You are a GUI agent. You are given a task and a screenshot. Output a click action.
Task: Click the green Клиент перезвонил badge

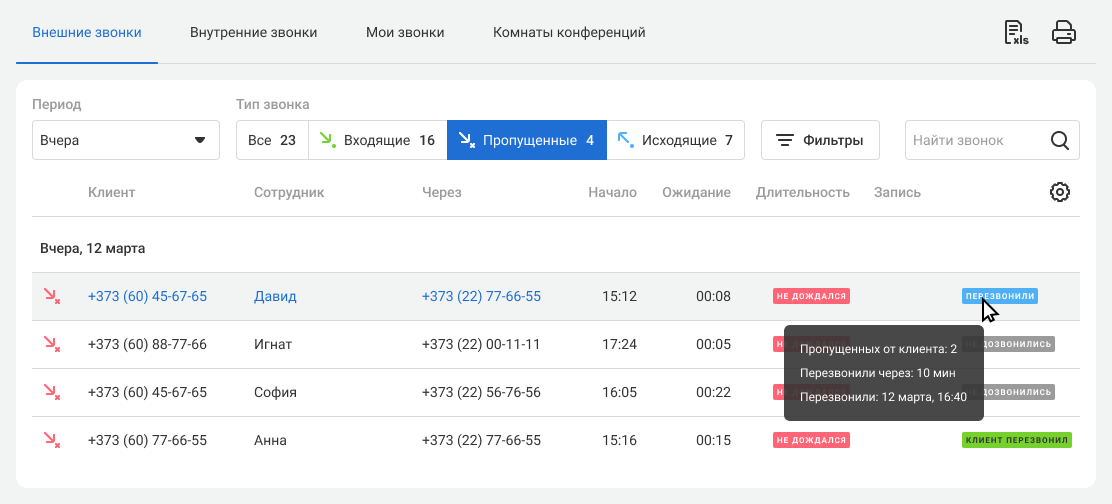click(x=1016, y=440)
